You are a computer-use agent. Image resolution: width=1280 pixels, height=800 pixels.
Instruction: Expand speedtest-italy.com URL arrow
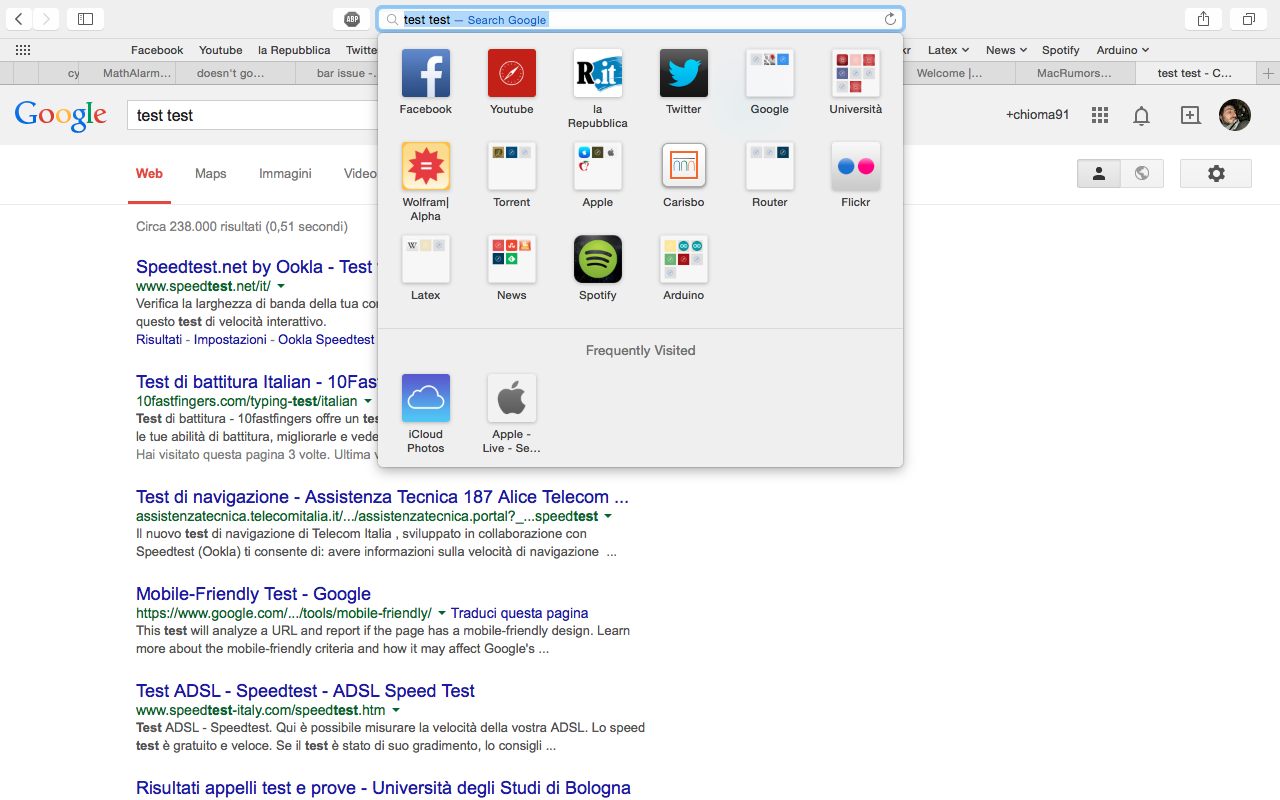pos(395,711)
